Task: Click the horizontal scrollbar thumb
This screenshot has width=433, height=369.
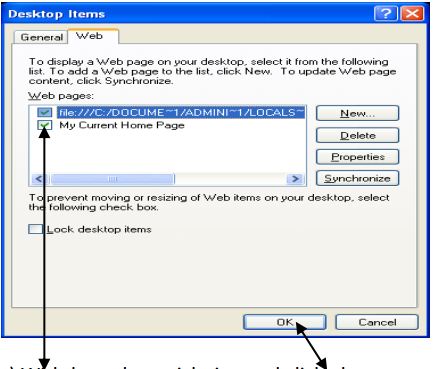Action: [x=112, y=179]
